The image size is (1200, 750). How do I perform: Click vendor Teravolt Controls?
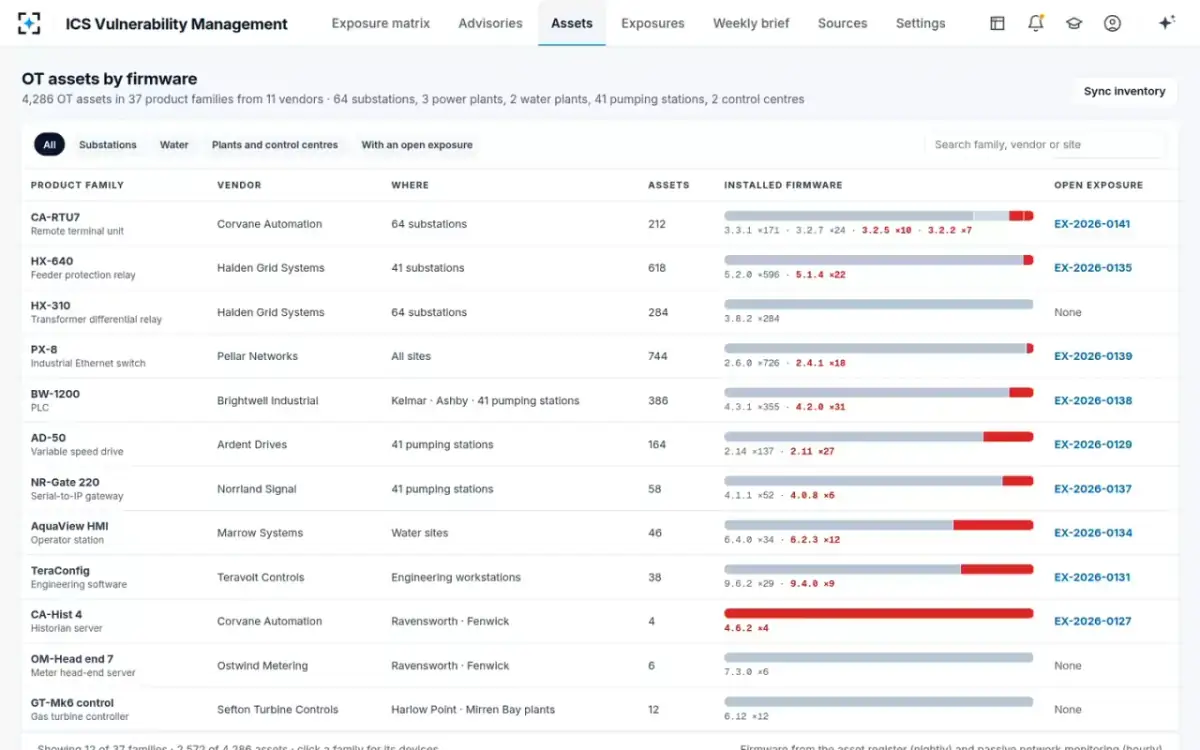[x=261, y=577]
